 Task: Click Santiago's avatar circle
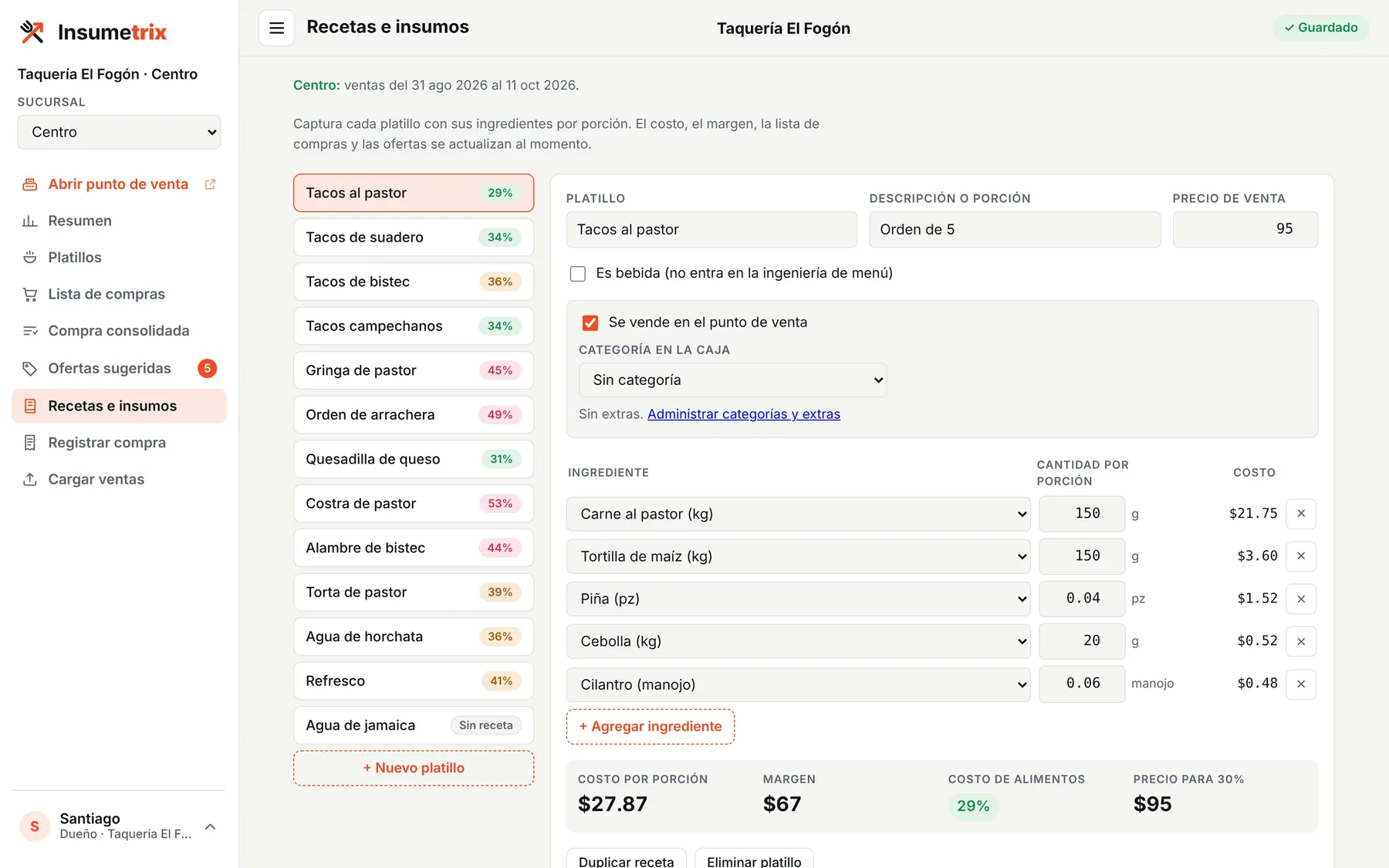[x=35, y=826]
